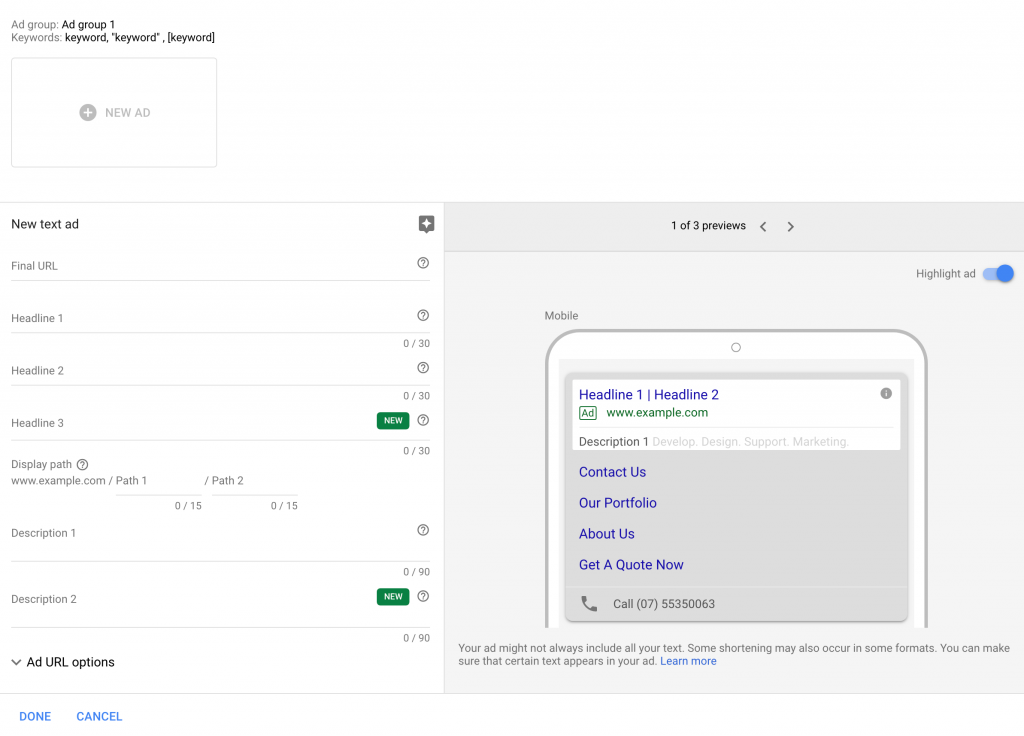The image size is (1024, 736).
Task: Open help icon beside Headline 3
Action: (x=423, y=420)
